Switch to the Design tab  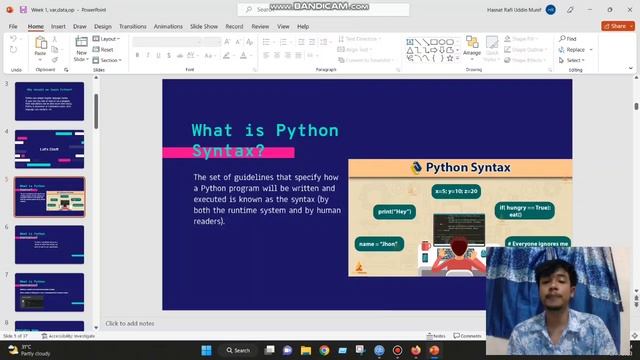point(102,27)
